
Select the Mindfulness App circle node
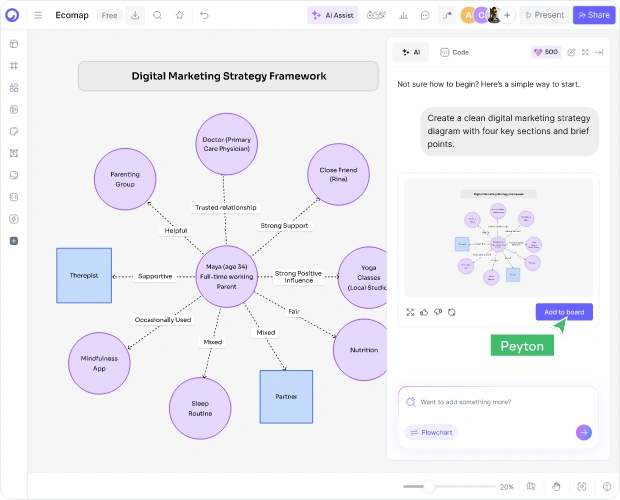[99, 363]
